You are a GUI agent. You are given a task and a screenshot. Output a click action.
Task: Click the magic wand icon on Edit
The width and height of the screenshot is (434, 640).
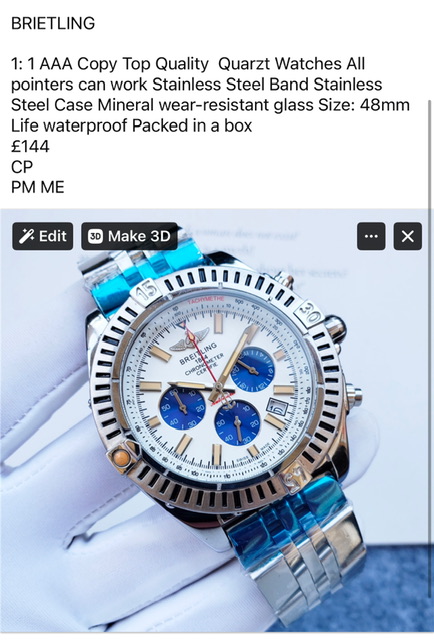[x=26, y=236]
